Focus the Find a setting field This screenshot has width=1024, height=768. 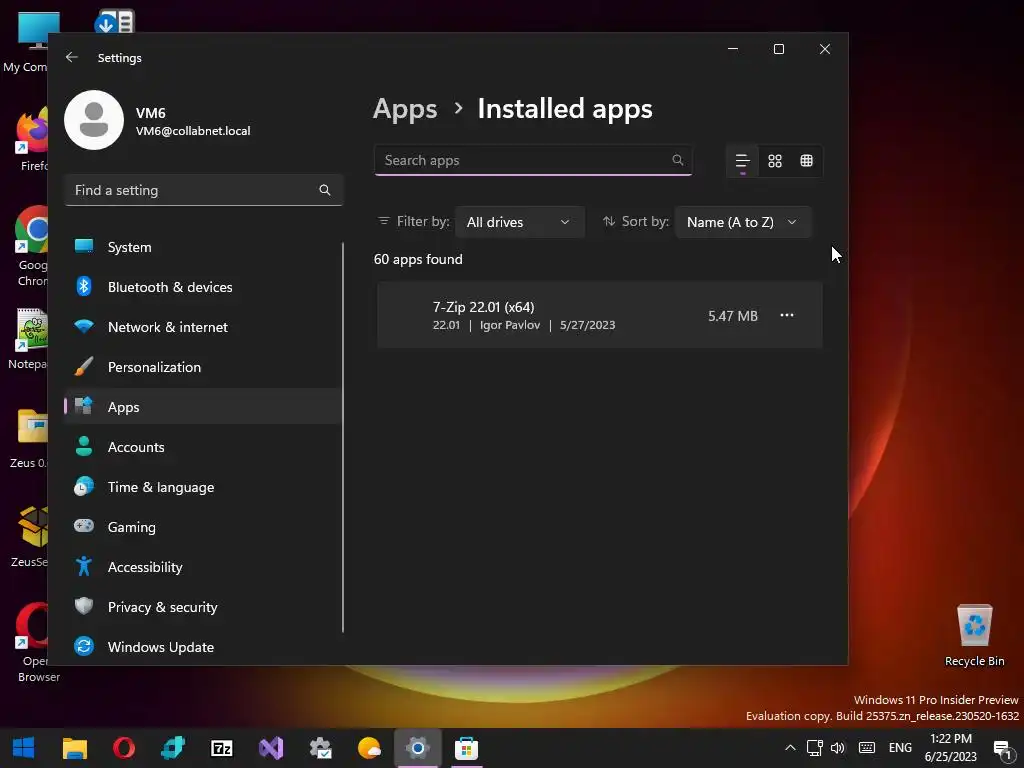[x=203, y=190]
